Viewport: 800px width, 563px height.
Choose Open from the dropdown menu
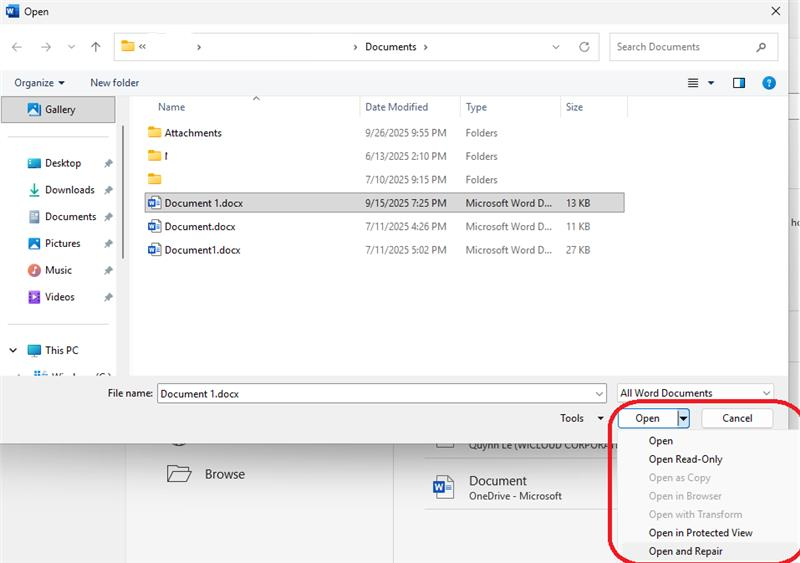[x=661, y=440]
